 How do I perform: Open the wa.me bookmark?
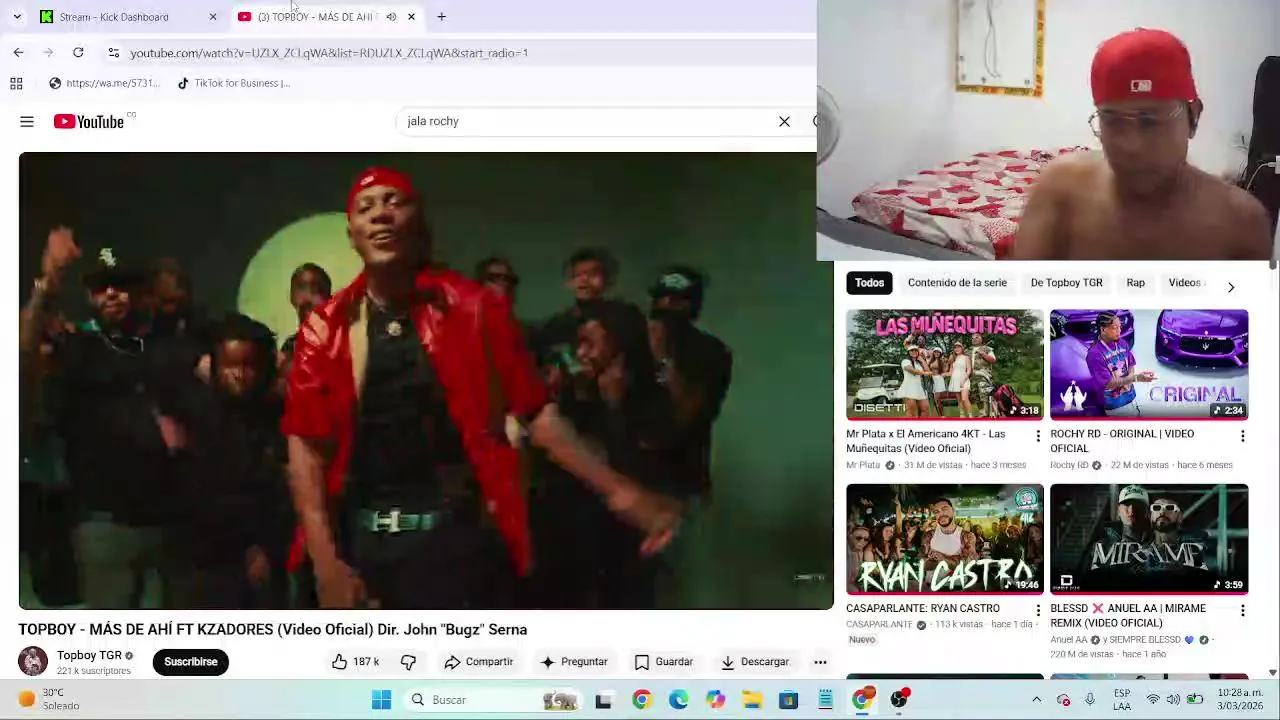coord(103,83)
